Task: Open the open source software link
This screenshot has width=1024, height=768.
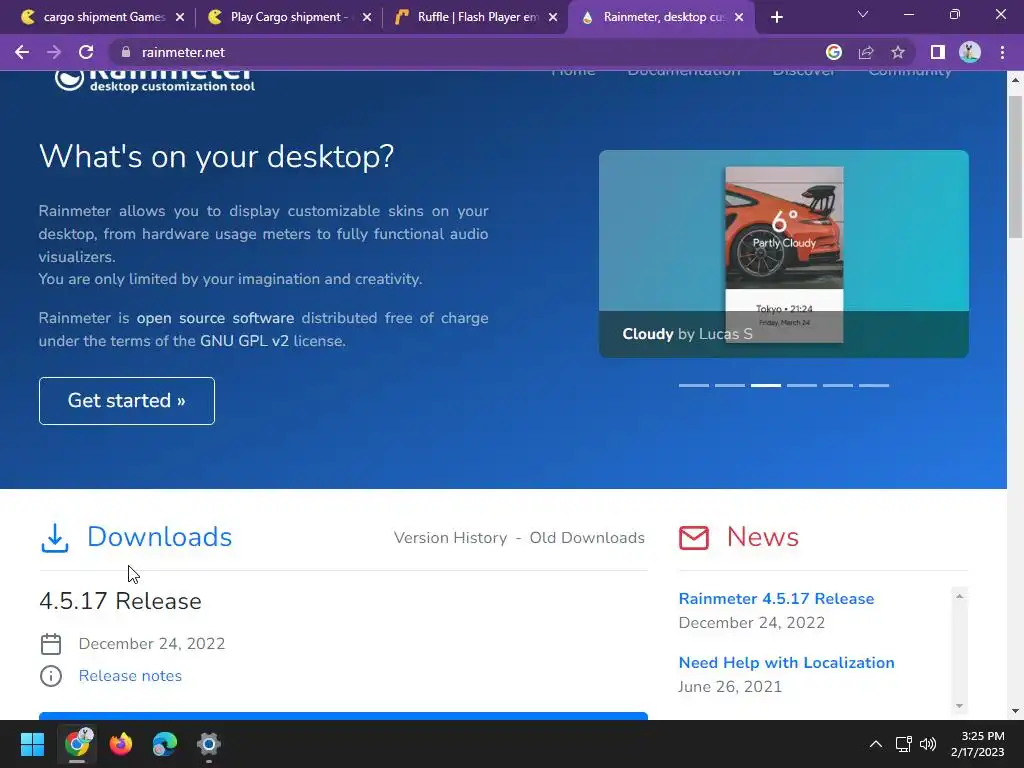Action: 215,318
